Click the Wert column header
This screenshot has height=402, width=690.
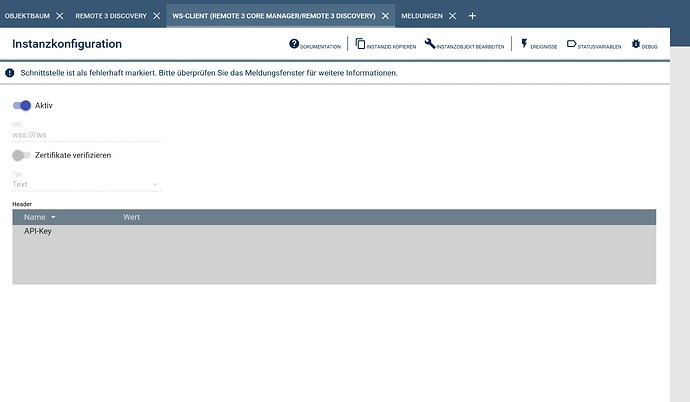(130, 217)
